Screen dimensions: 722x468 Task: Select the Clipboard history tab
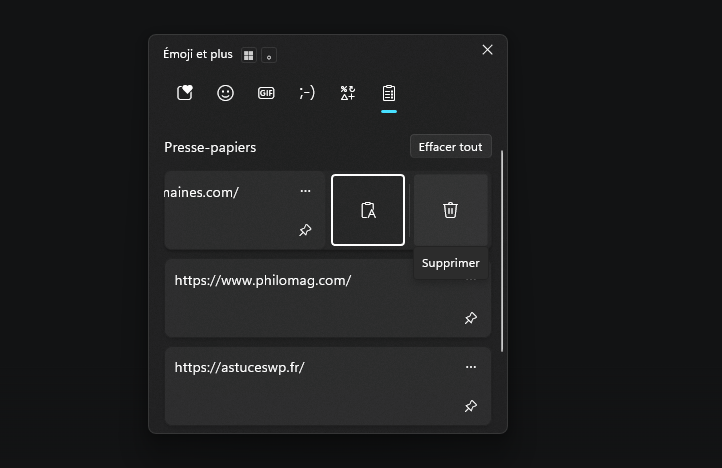point(389,93)
